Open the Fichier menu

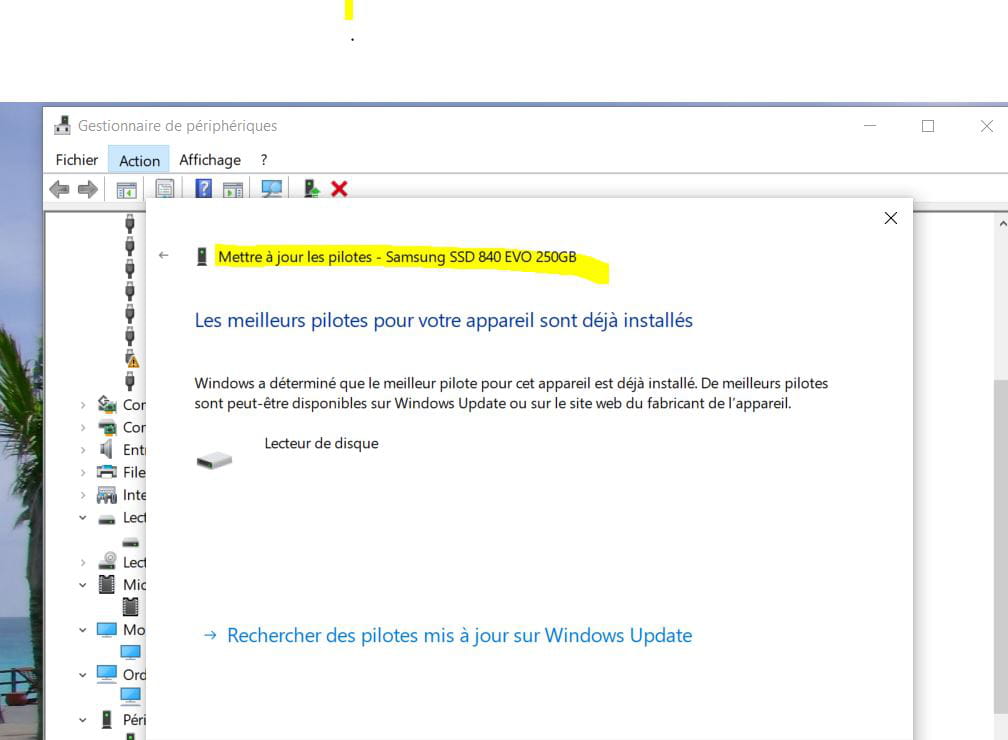(x=76, y=159)
